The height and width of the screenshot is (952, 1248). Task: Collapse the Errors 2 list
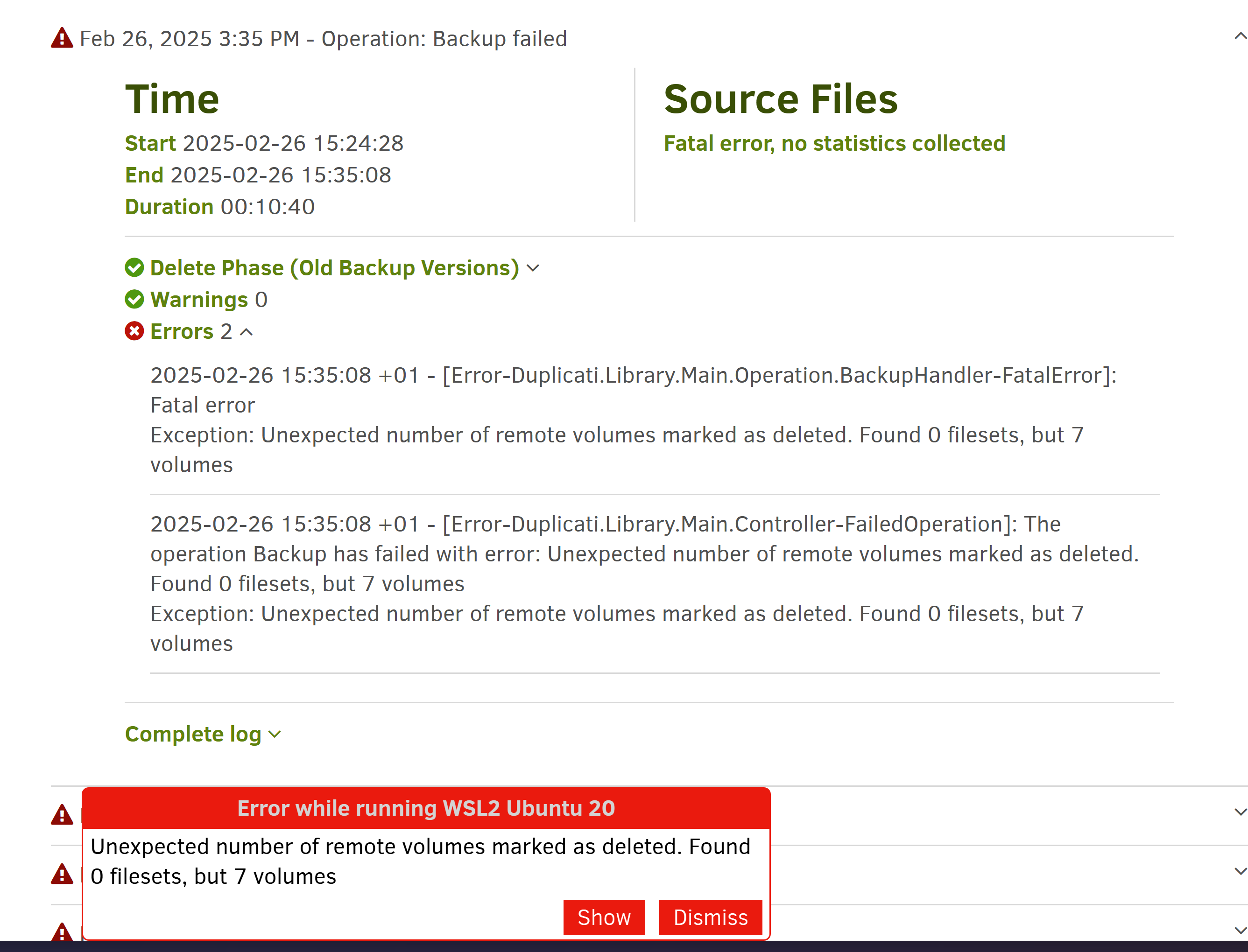pos(246,332)
